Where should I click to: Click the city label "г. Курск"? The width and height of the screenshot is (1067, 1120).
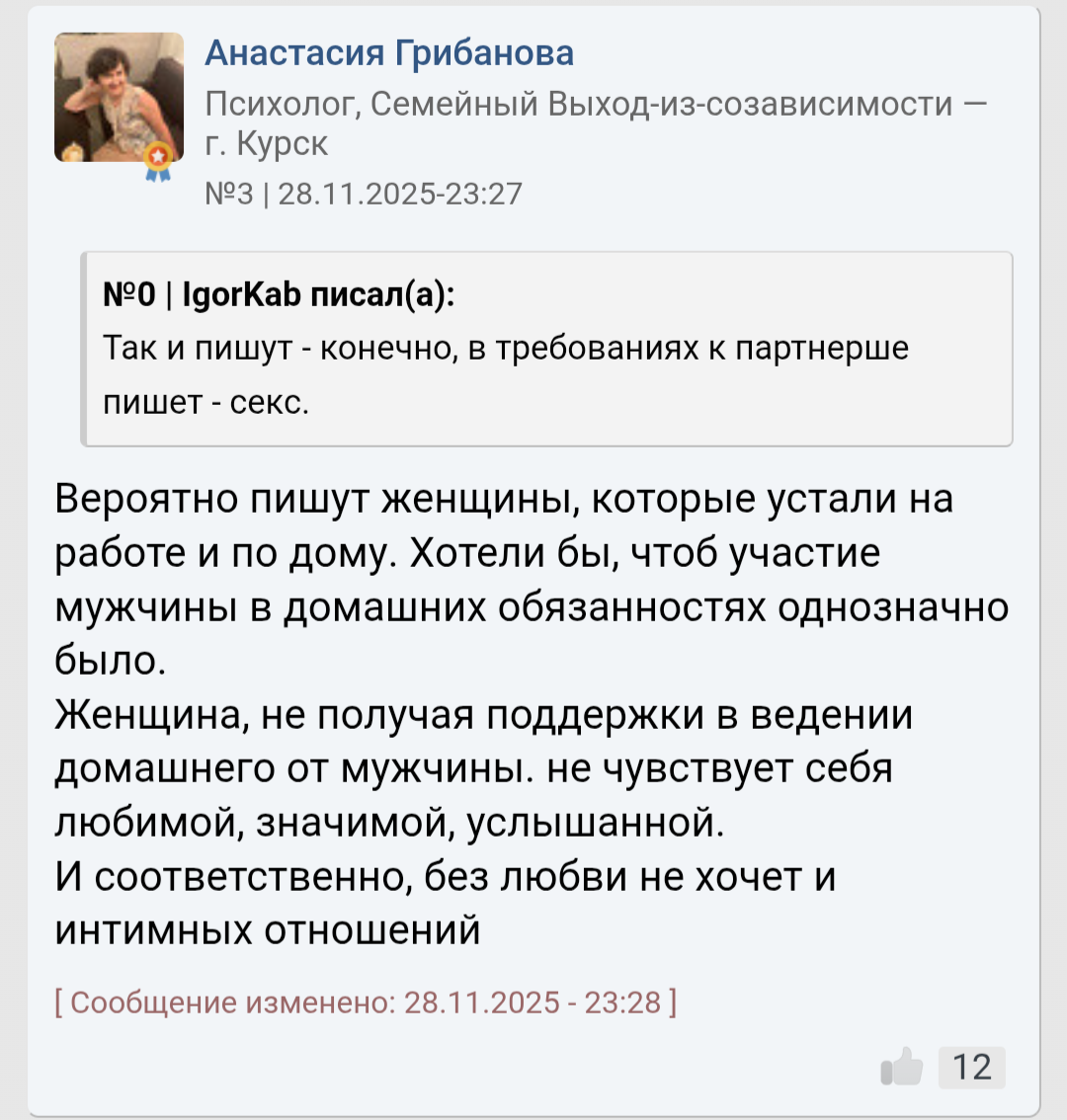267,144
